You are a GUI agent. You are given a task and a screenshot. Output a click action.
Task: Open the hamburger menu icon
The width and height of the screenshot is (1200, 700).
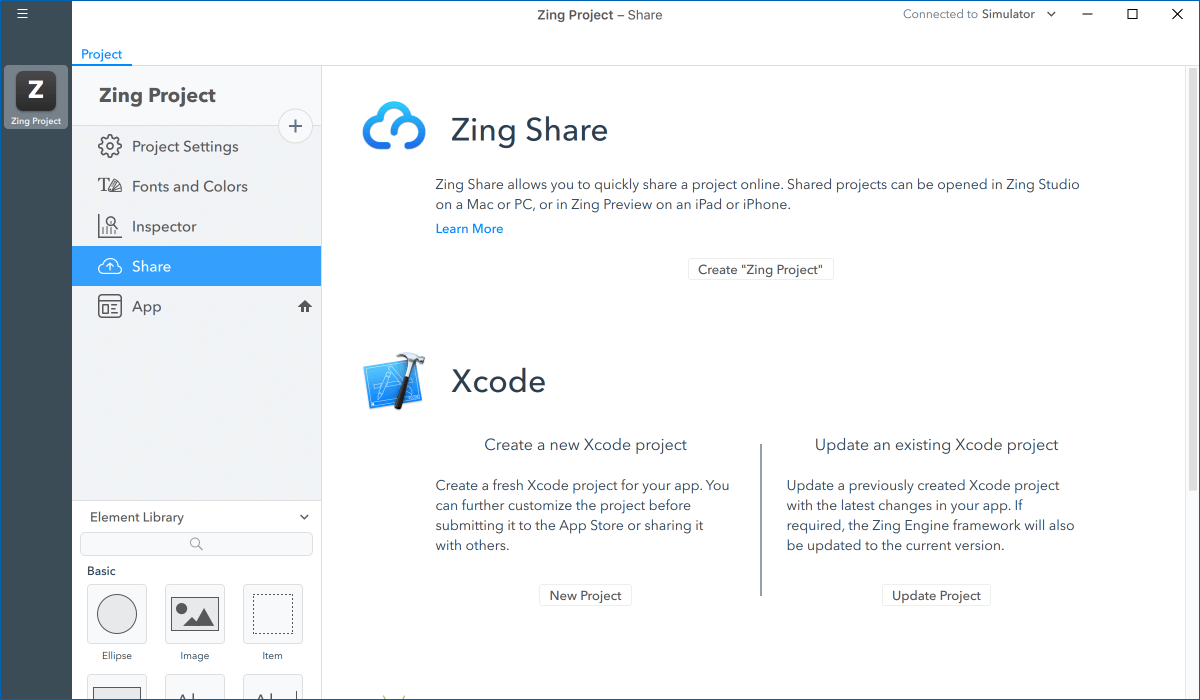pos(22,14)
